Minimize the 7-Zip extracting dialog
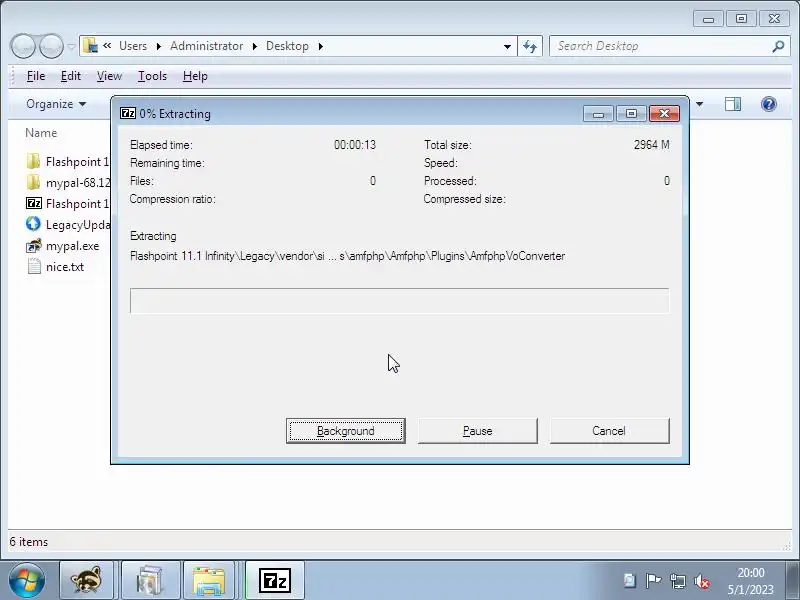The width and height of the screenshot is (800, 600). tap(598, 113)
